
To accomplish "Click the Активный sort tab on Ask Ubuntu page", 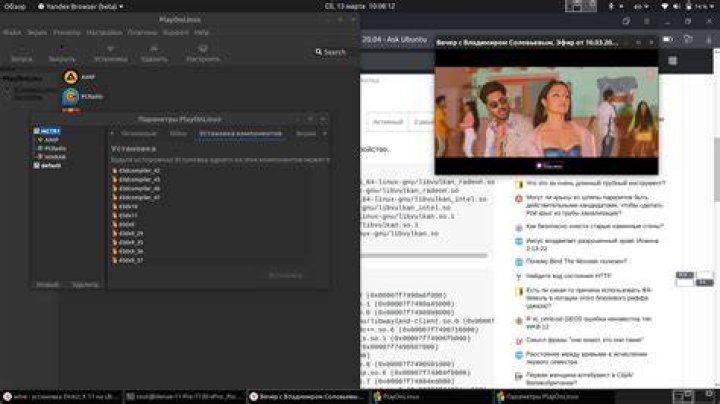I will pyautogui.click(x=388, y=122).
